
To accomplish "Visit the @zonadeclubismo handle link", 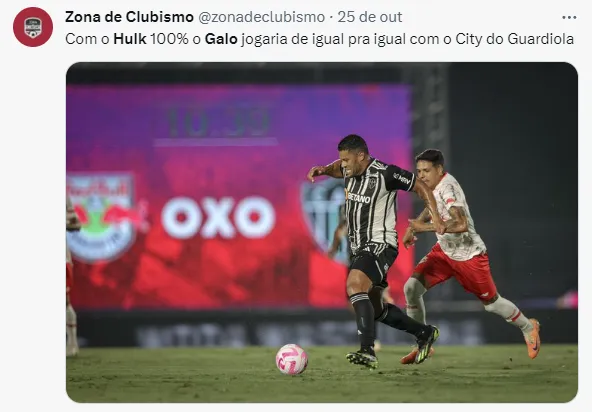I will pyautogui.click(x=261, y=17).
